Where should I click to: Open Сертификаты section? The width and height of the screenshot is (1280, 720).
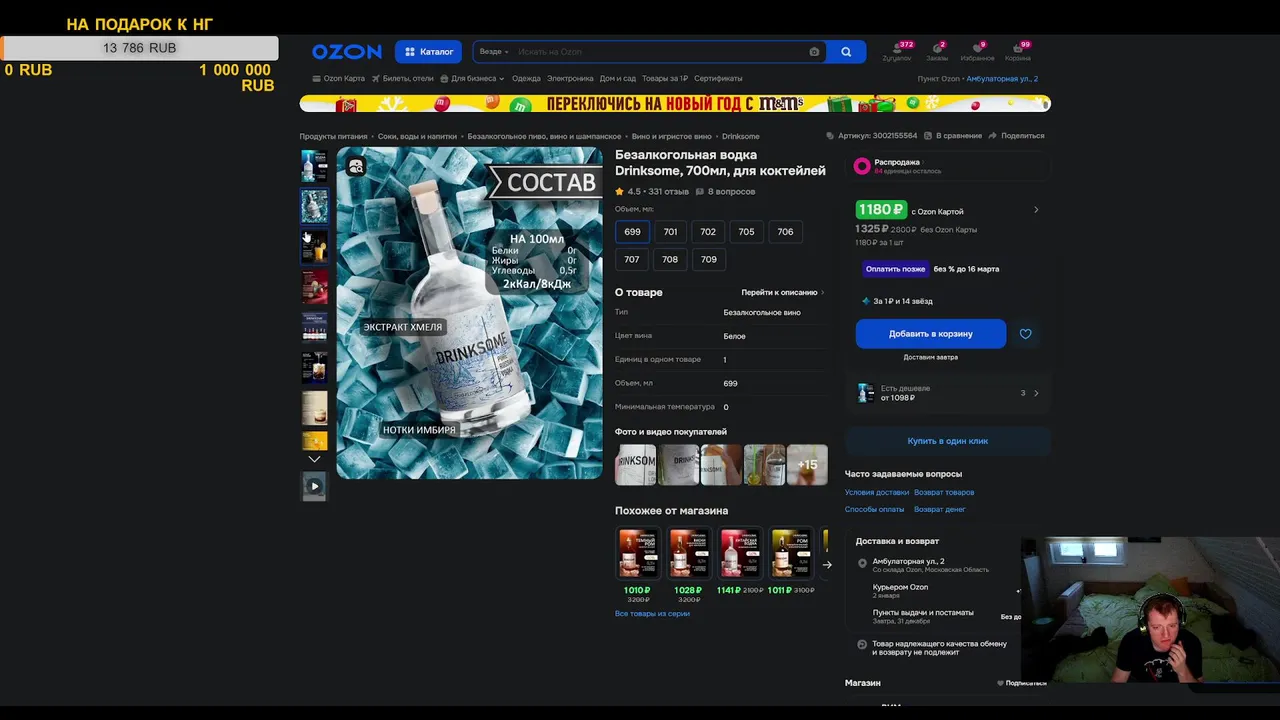tap(718, 78)
